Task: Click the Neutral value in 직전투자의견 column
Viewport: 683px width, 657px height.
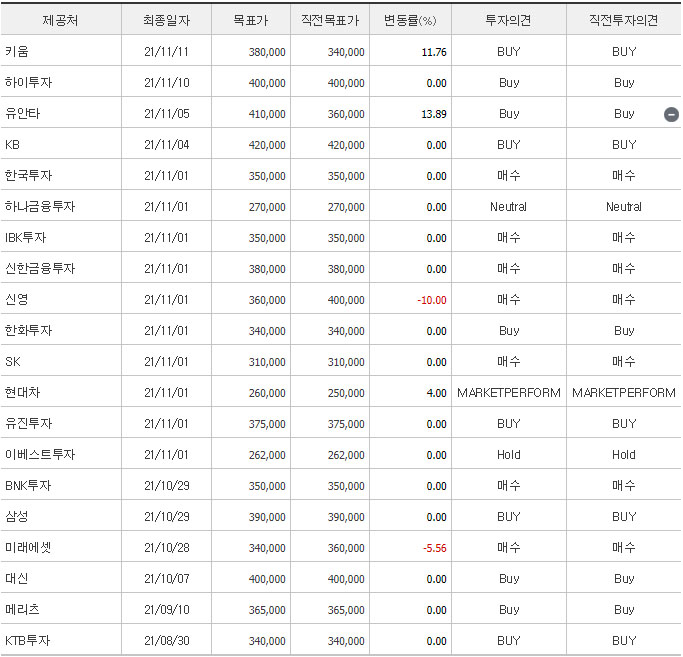Action: [x=624, y=207]
